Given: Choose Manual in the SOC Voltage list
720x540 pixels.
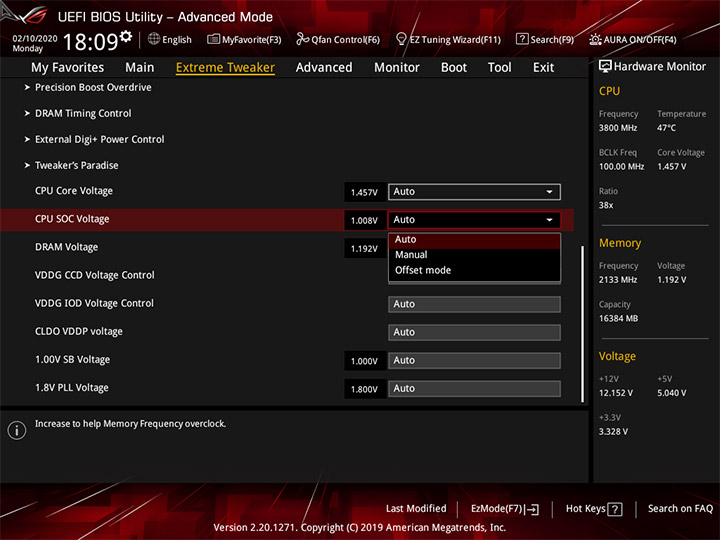Looking at the screenshot, I should 474,255.
